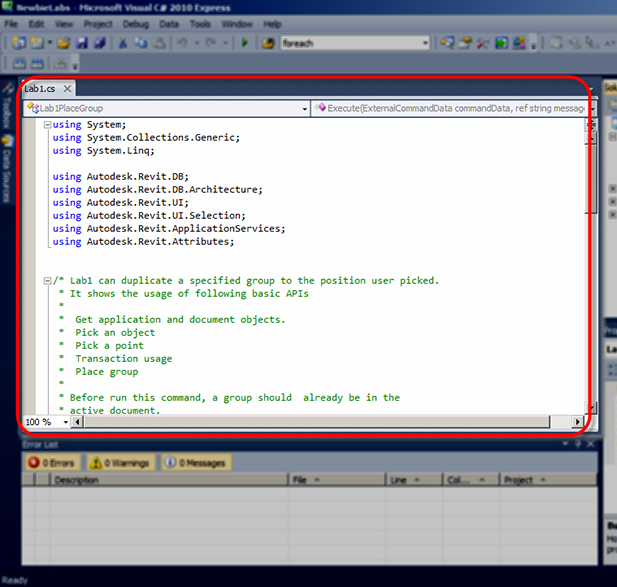This screenshot has height=587, width=617.
Task: Sort Error List by Line column
Action: (x=414, y=480)
